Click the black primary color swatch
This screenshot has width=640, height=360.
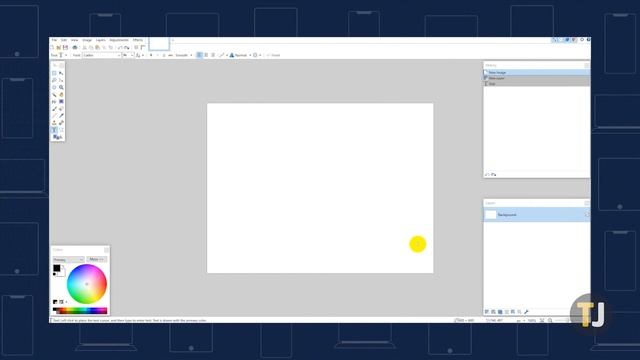click(x=56, y=268)
